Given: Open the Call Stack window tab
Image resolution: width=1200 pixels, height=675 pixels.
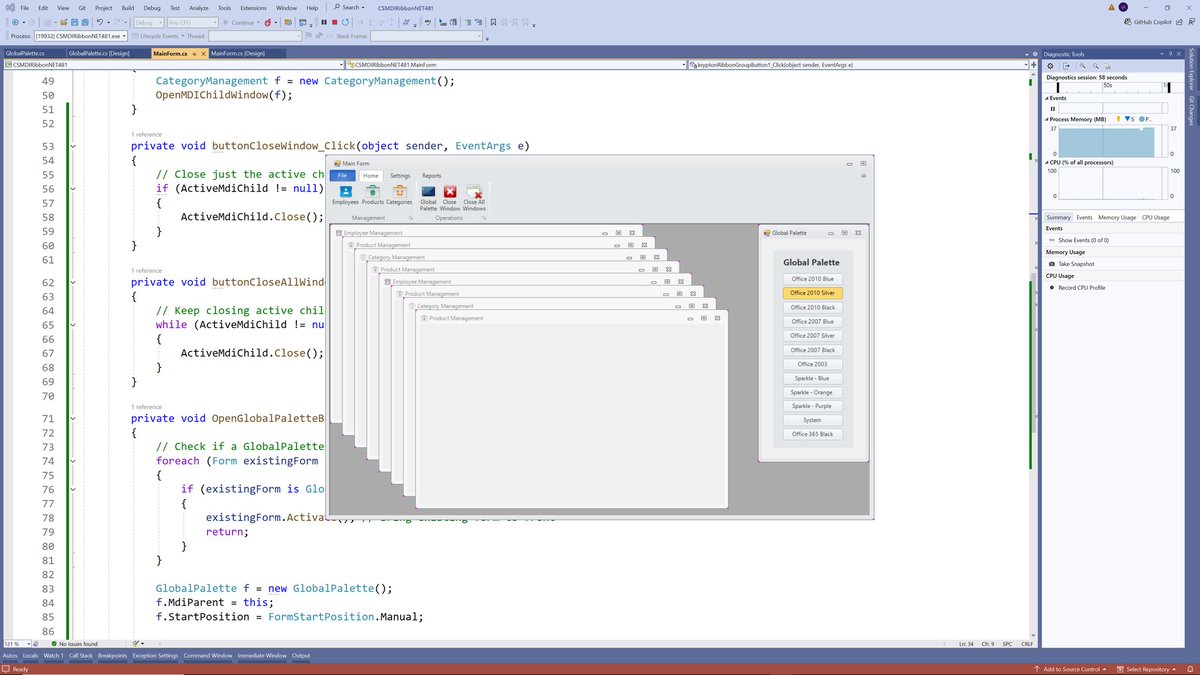Looking at the screenshot, I should point(82,656).
